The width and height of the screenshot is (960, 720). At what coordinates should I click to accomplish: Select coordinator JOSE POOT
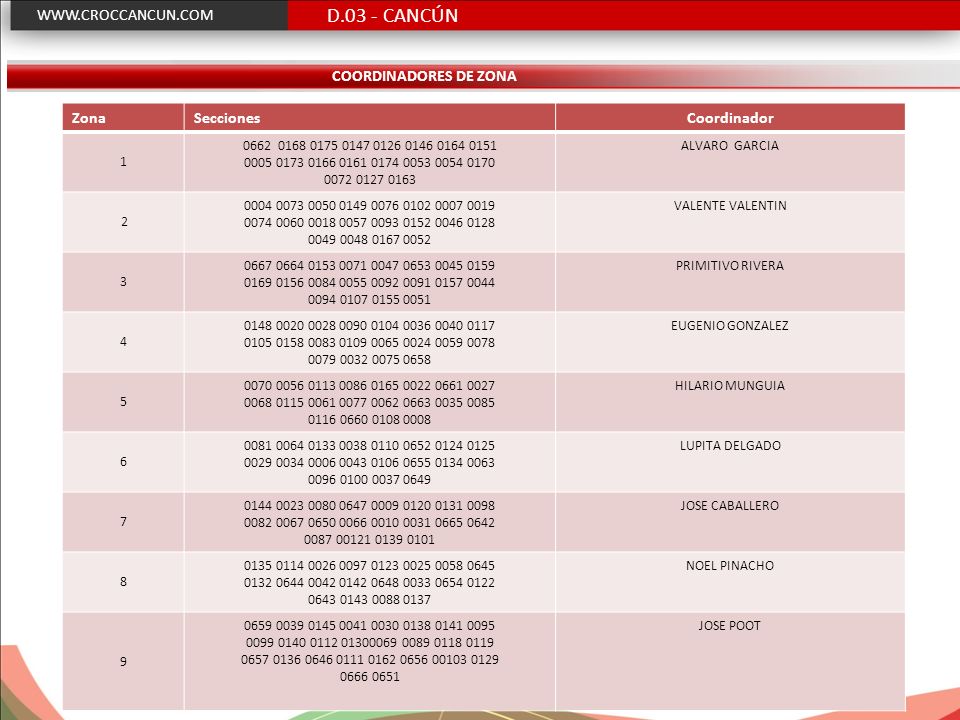click(730, 626)
